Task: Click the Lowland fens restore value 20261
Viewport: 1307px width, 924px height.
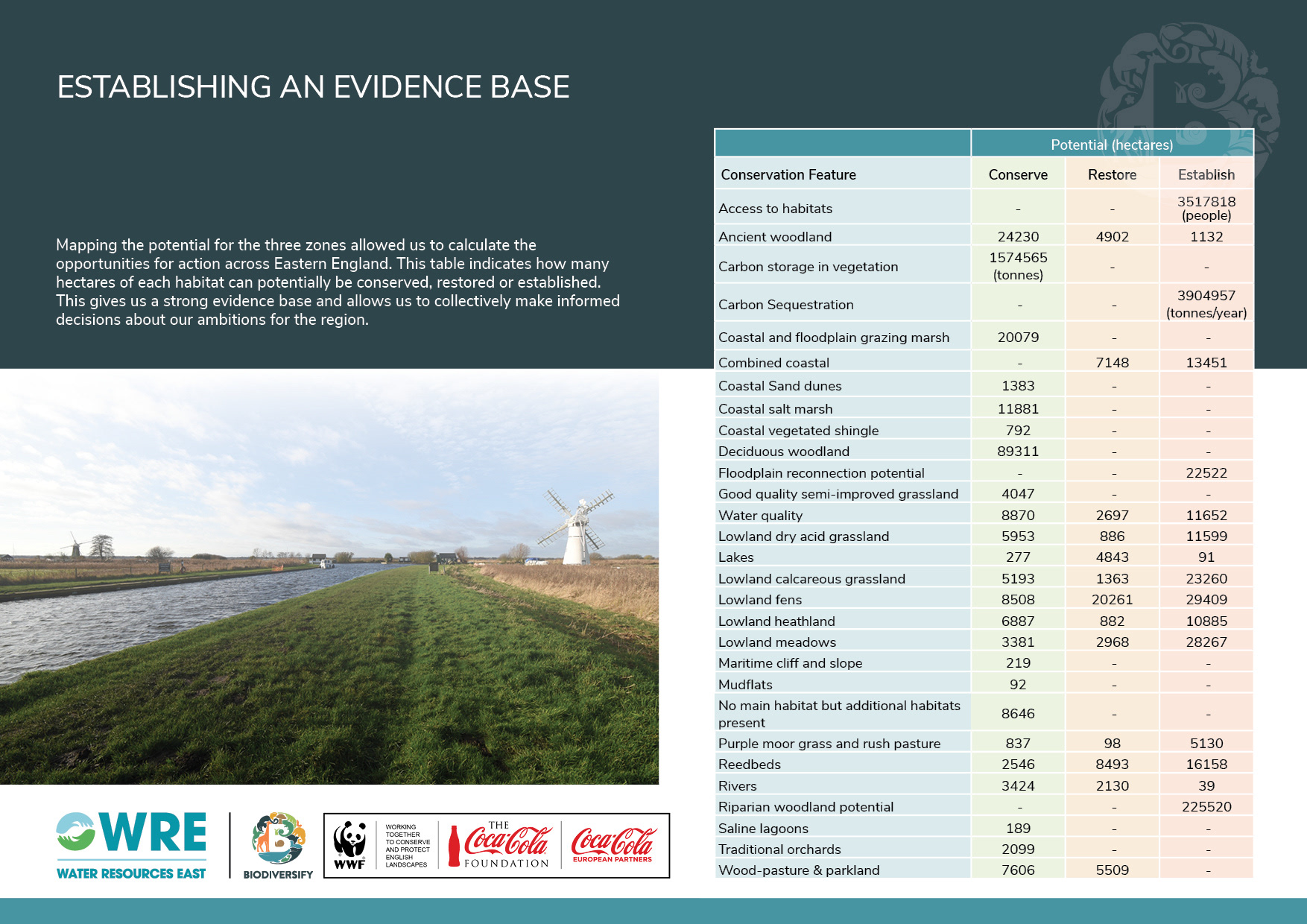Action: pos(1112,600)
